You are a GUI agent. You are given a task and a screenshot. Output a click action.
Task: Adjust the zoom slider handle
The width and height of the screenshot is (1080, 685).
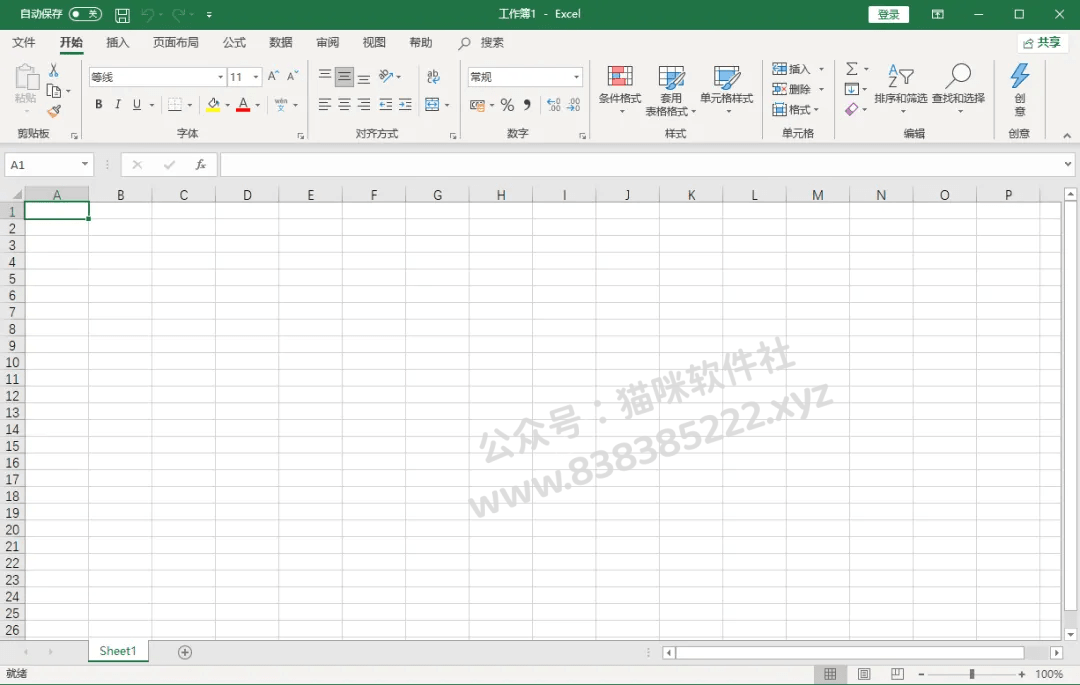(971, 674)
